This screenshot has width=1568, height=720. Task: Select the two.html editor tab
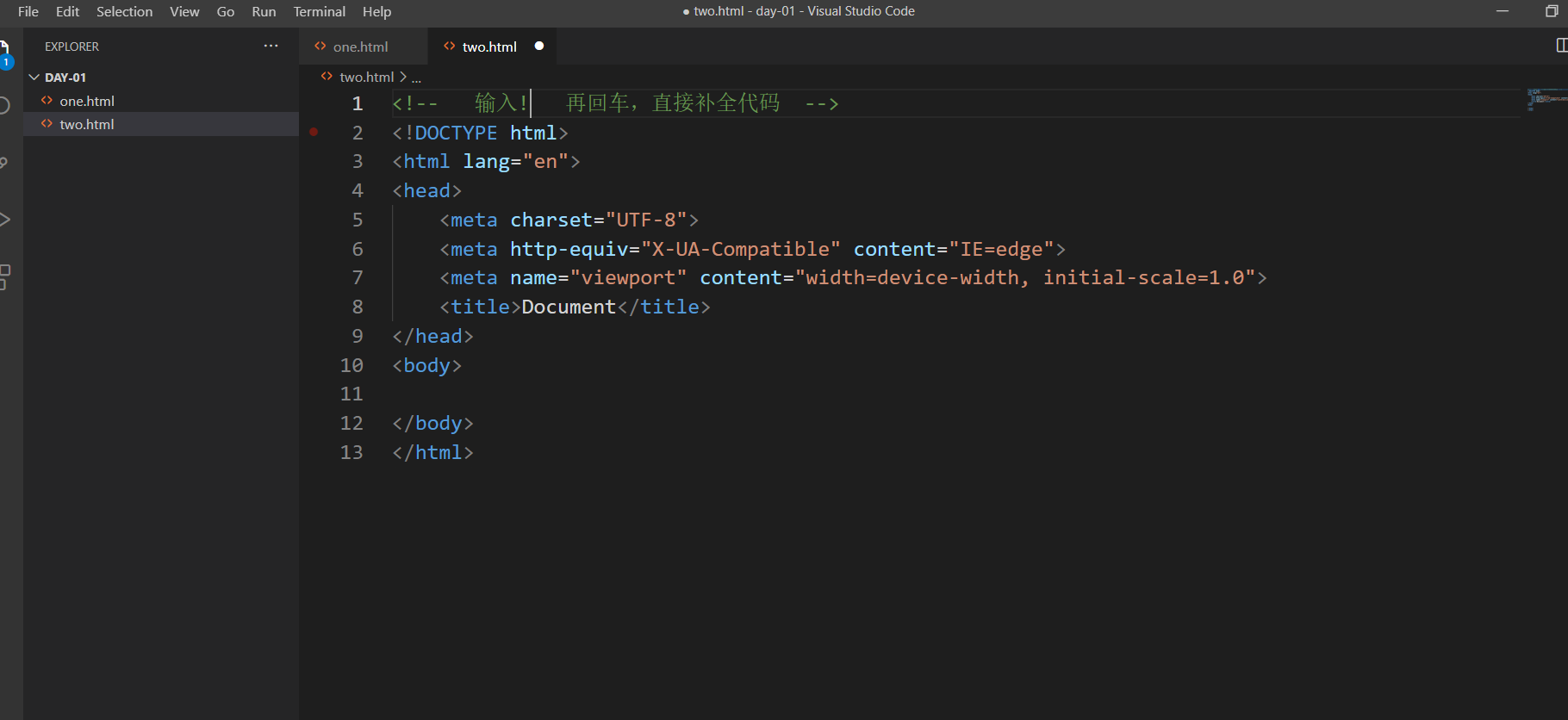[492, 47]
